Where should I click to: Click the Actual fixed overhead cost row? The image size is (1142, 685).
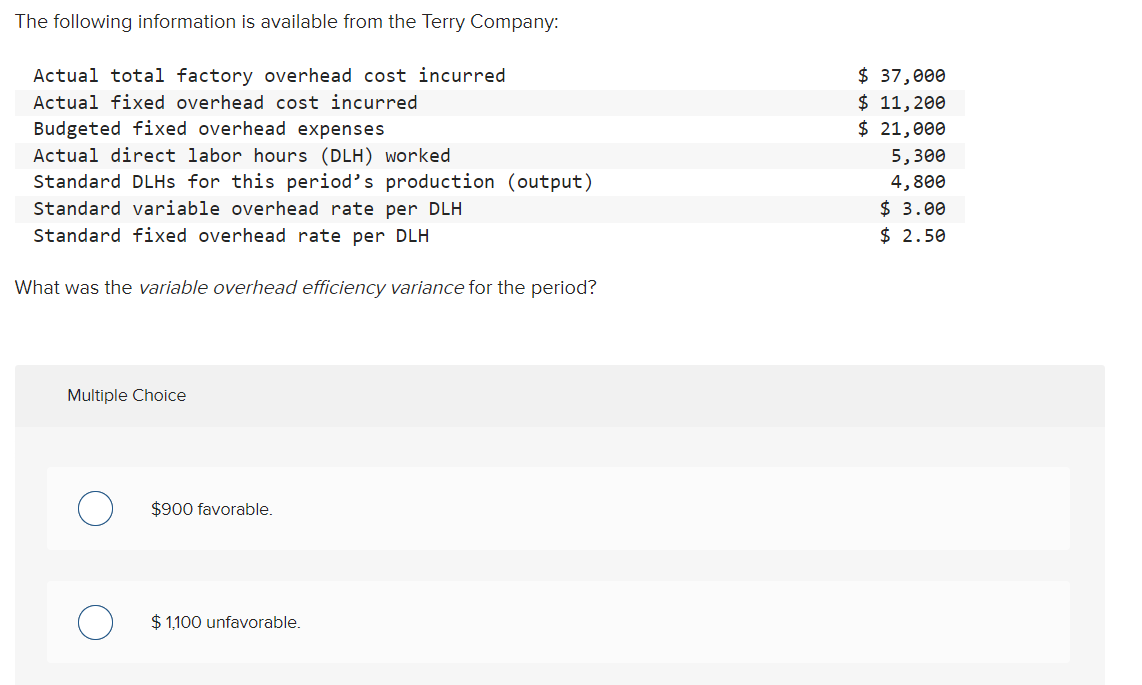(x=225, y=101)
